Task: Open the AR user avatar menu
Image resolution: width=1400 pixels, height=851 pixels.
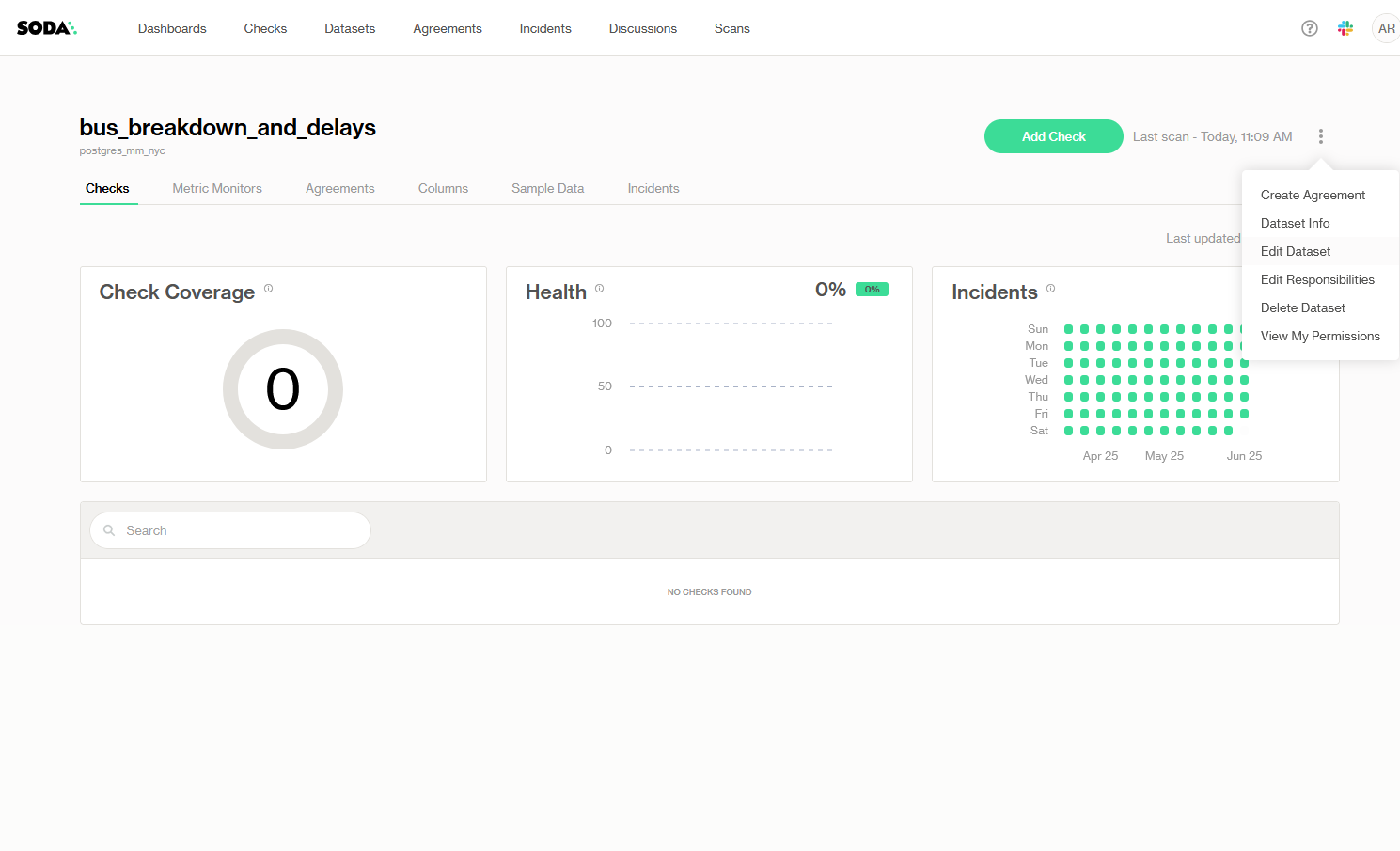Action: (x=1386, y=28)
